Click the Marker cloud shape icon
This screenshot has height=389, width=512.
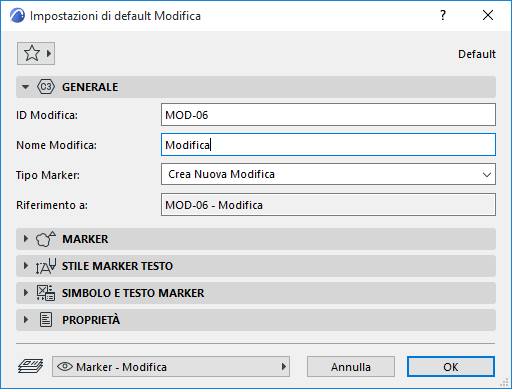click(46, 239)
